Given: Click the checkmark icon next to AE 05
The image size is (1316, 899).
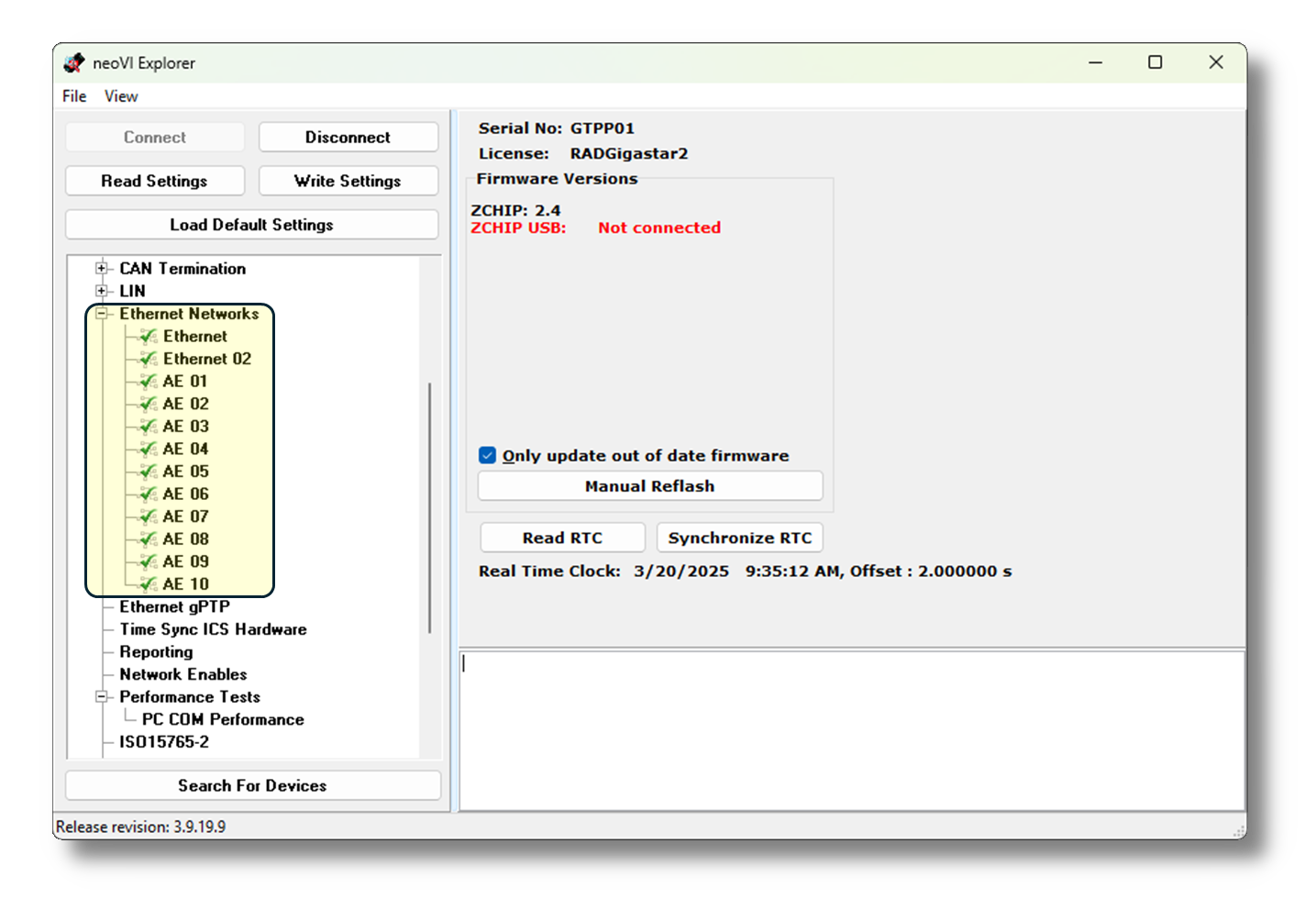Looking at the screenshot, I should coord(149,472).
